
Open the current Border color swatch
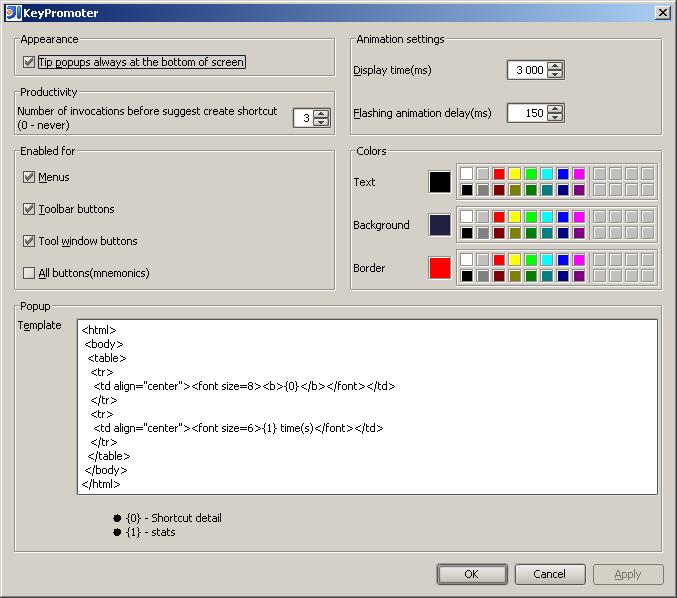[x=440, y=268]
